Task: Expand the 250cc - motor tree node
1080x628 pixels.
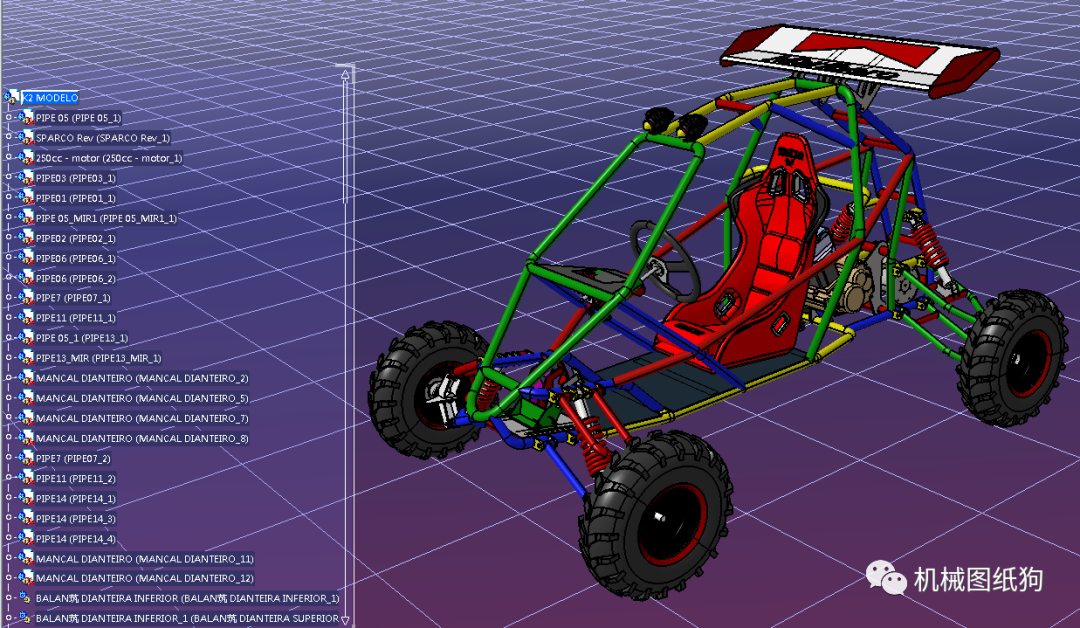Action: pos(8,158)
